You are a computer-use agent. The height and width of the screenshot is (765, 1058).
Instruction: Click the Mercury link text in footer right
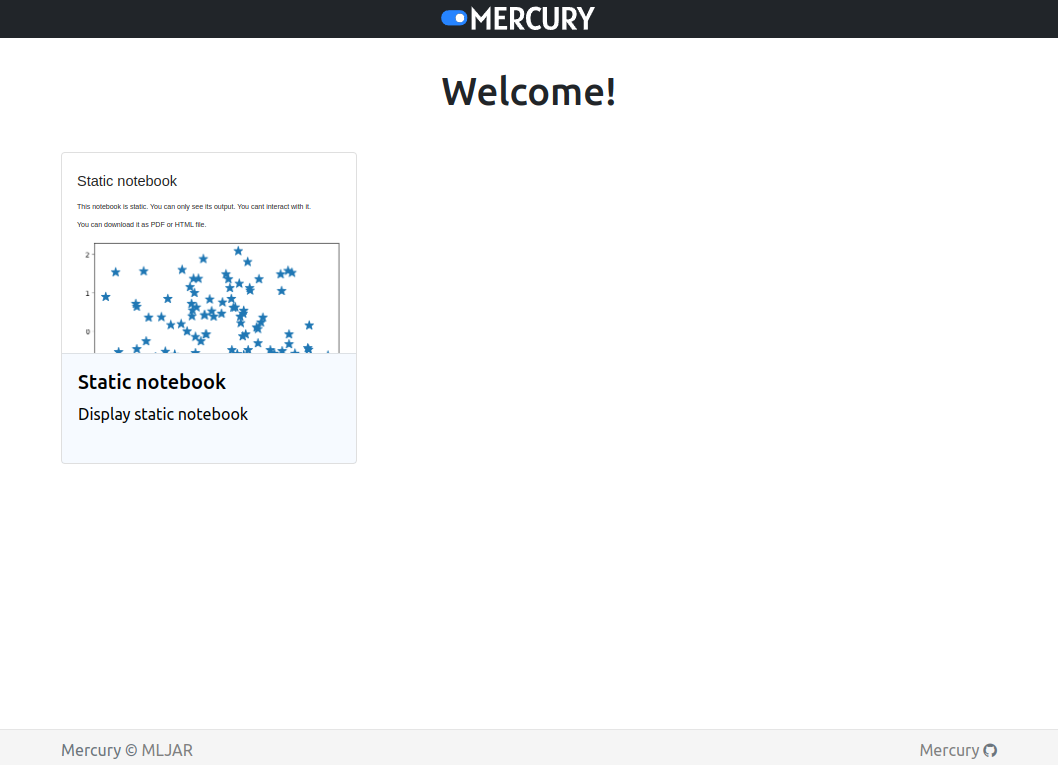click(949, 750)
